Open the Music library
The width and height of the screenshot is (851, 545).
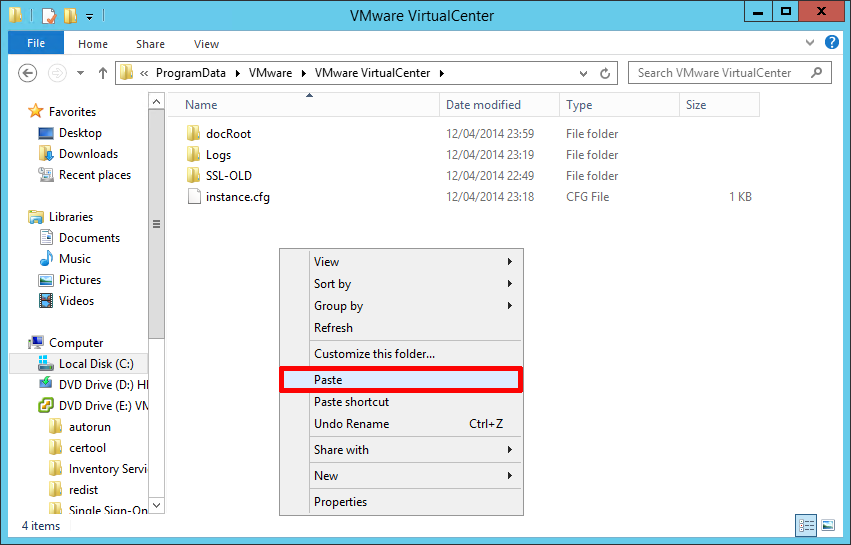point(74,258)
